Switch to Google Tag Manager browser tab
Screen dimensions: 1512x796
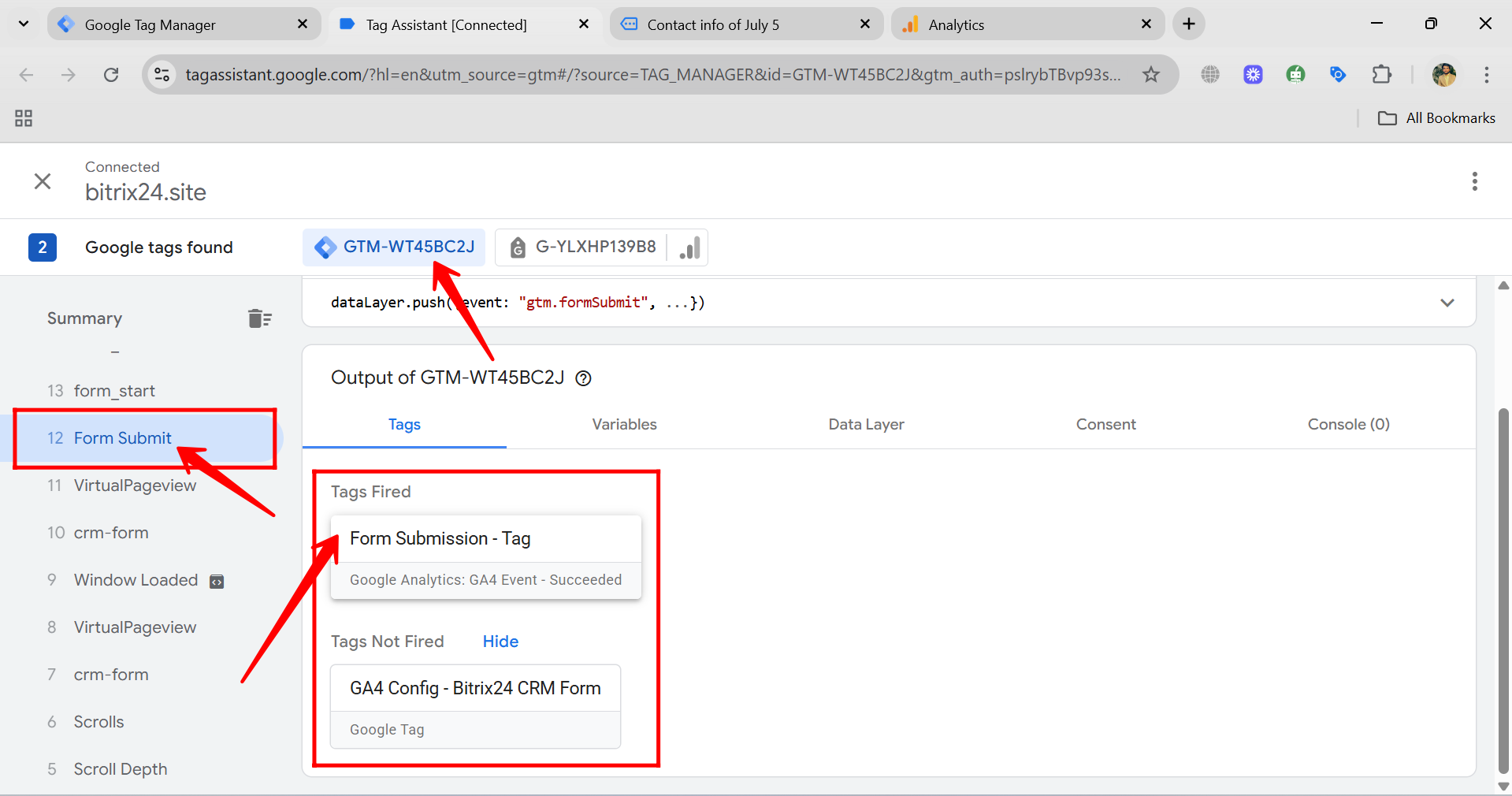[184, 24]
